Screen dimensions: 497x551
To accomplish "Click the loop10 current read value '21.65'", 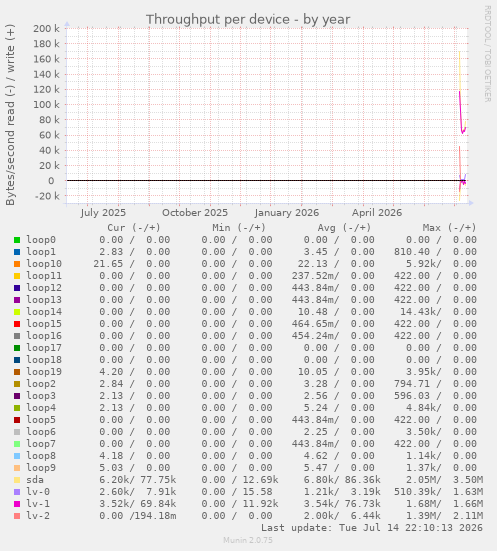I will [108, 264].
